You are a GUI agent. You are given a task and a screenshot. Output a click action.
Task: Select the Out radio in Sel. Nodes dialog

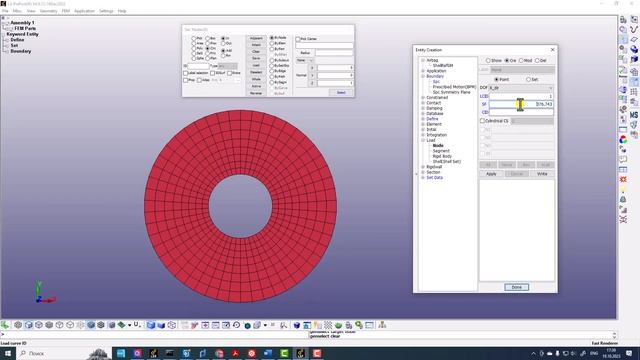(223, 43)
